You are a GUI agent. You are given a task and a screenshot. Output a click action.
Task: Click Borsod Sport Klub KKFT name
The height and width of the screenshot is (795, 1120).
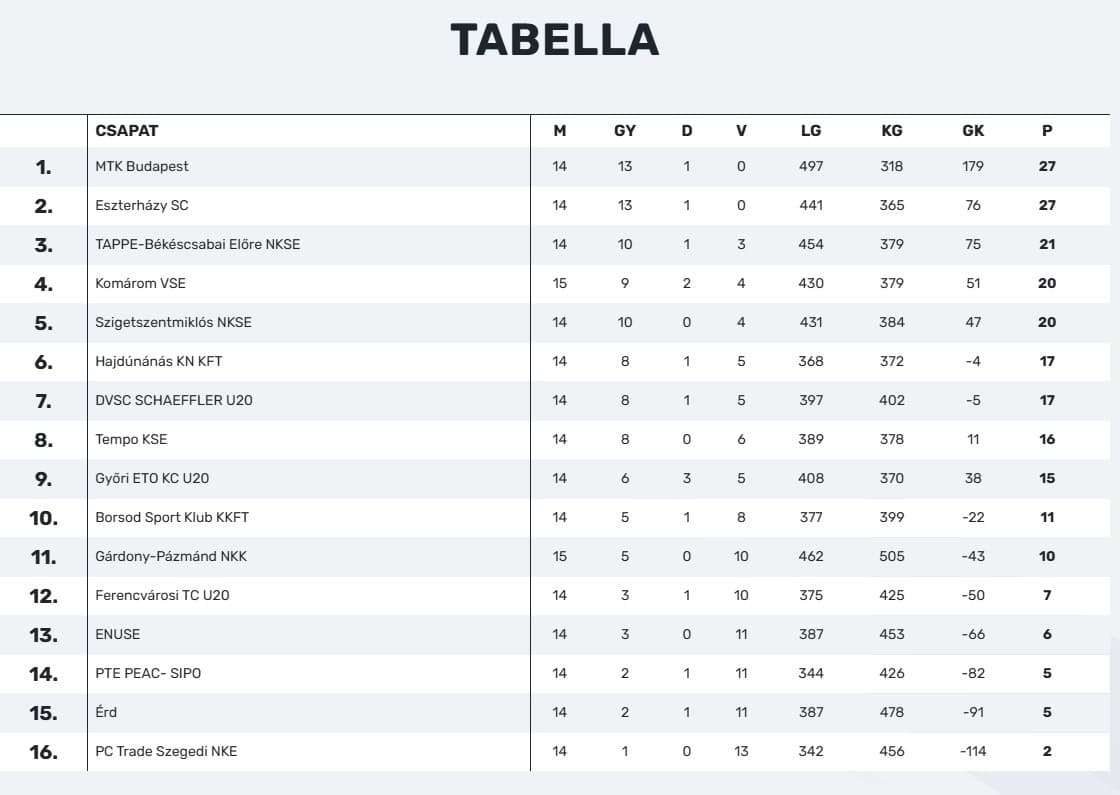[172, 517]
